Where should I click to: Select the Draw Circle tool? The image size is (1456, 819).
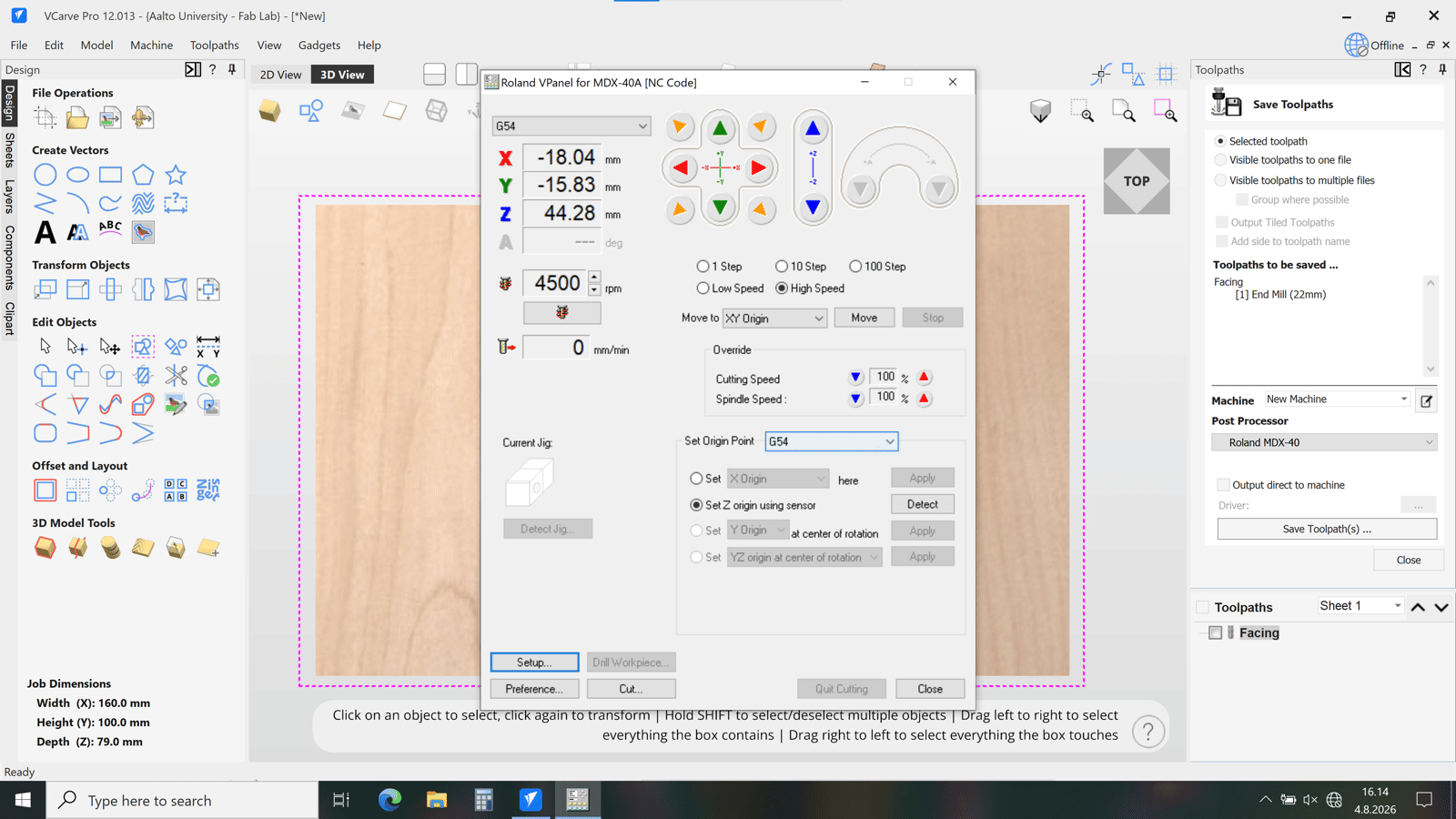click(x=45, y=175)
